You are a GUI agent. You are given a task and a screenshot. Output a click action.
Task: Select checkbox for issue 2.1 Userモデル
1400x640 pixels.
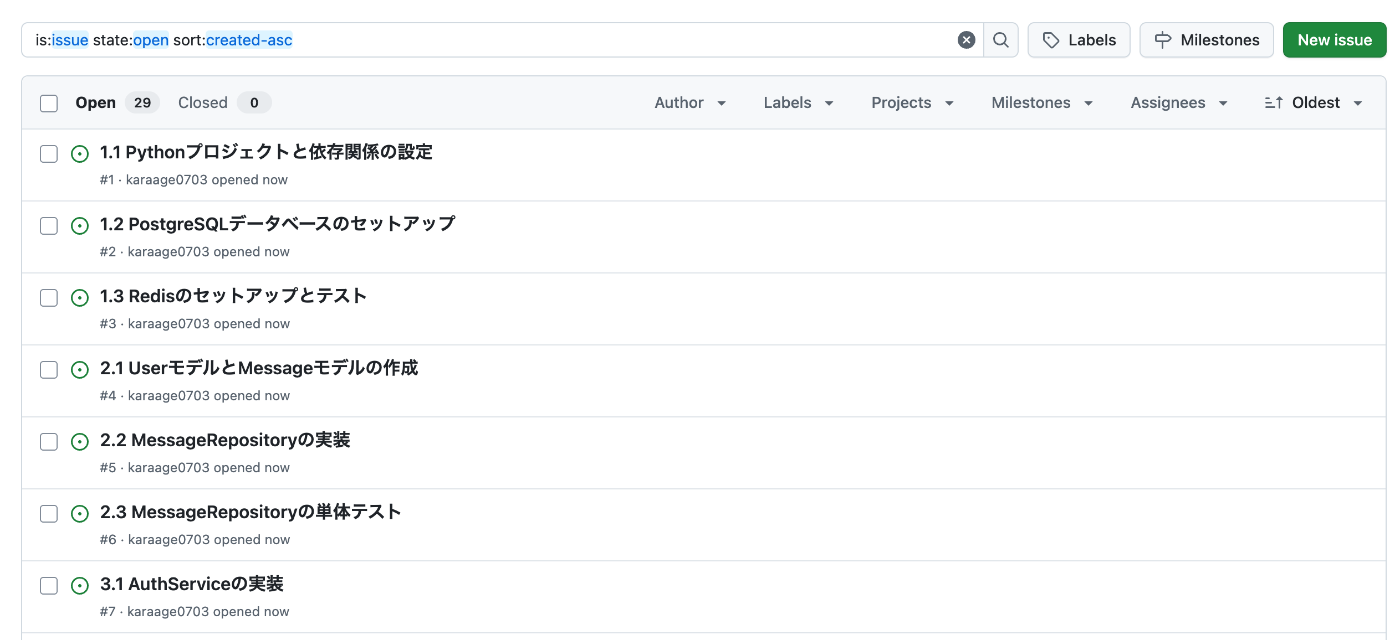coord(49,370)
